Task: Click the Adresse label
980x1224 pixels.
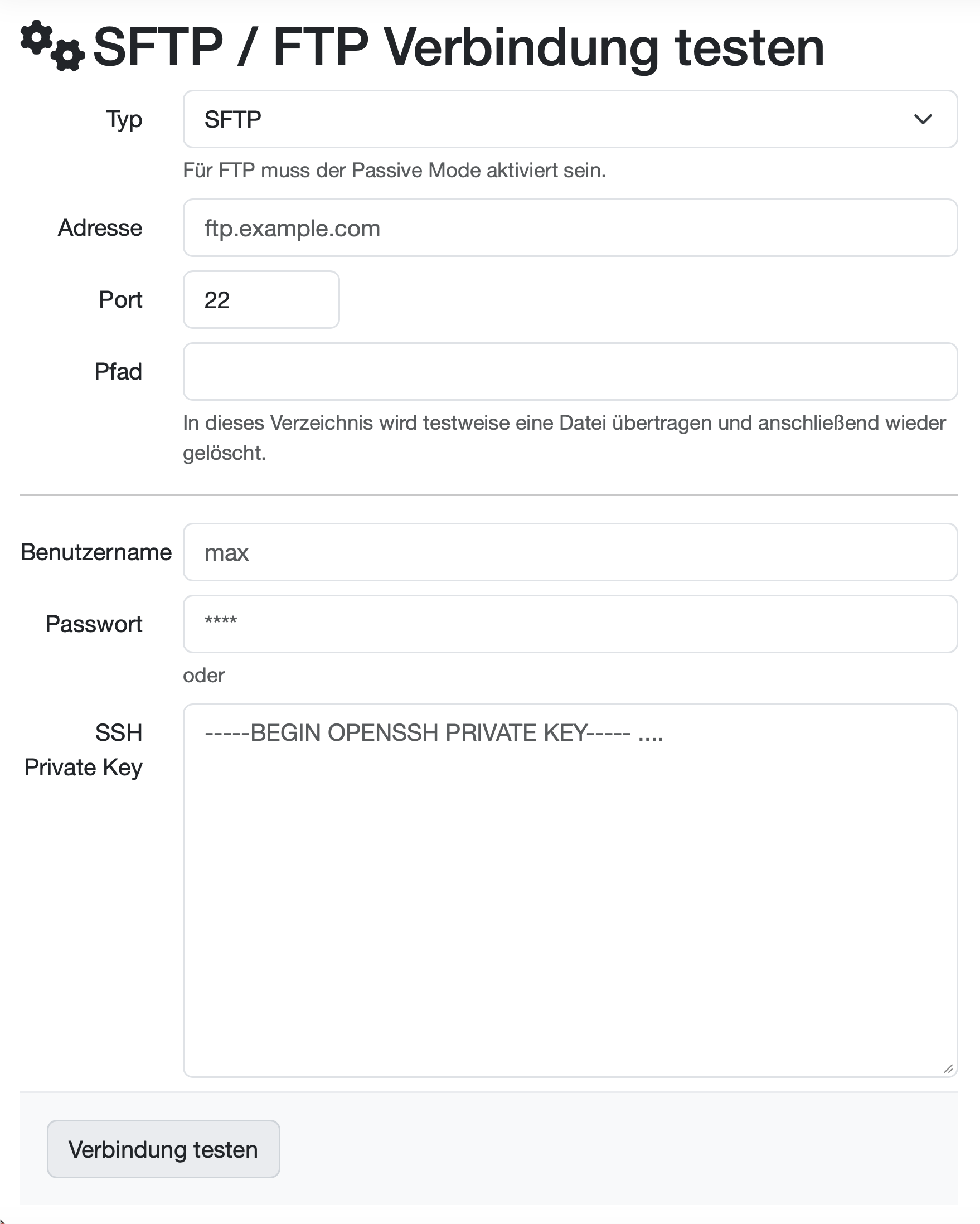Action: [x=100, y=228]
